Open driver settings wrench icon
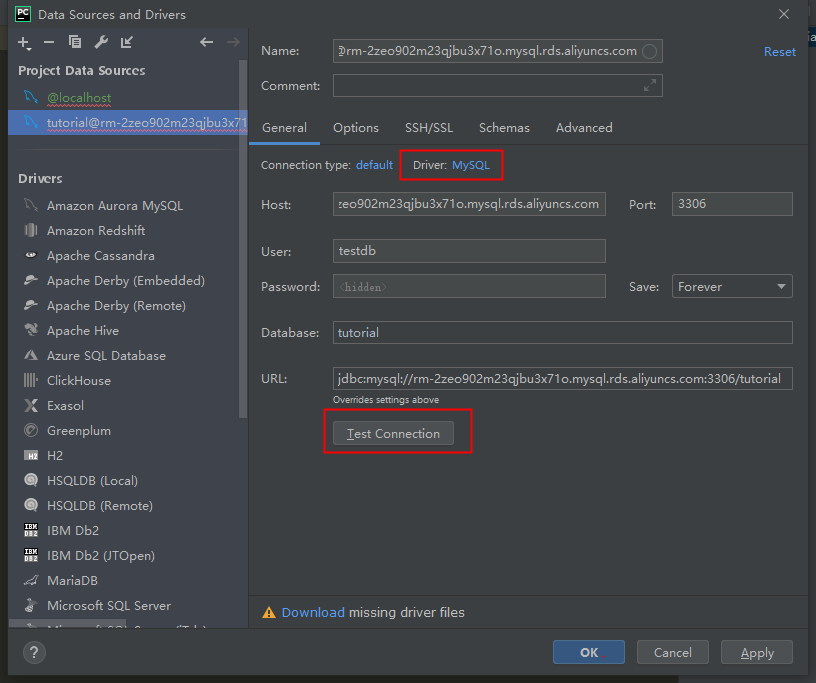Screen dimensions: 816x683 tap(101, 42)
